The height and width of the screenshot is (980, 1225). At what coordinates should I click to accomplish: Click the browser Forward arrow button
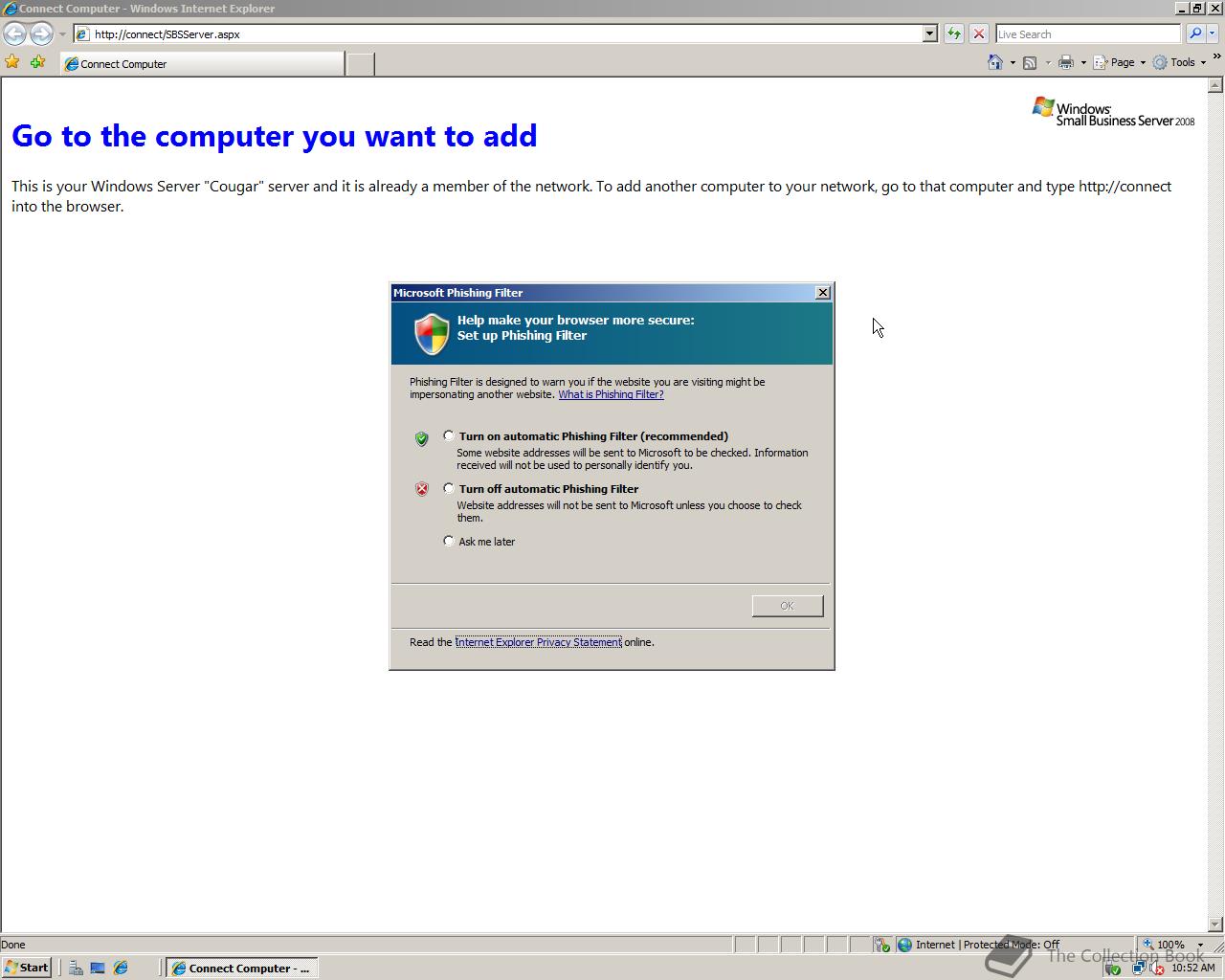[x=40, y=33]
